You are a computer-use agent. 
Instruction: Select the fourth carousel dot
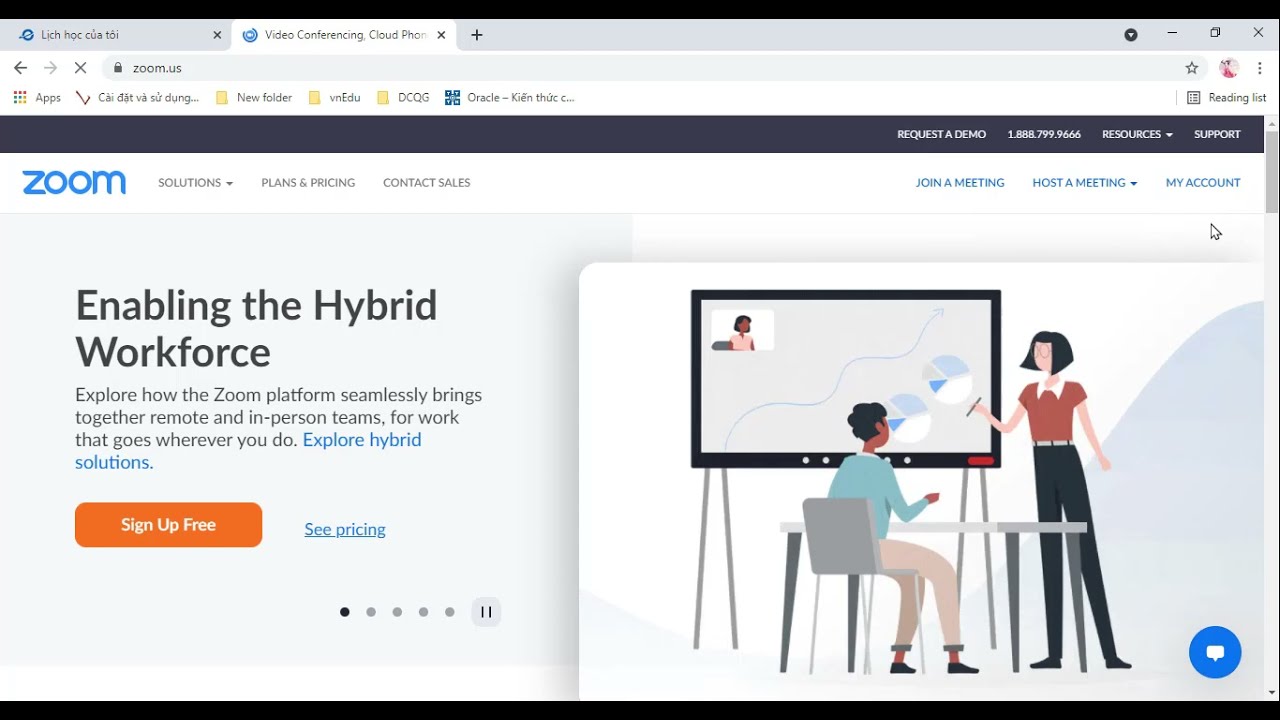(x=423, y=612)
